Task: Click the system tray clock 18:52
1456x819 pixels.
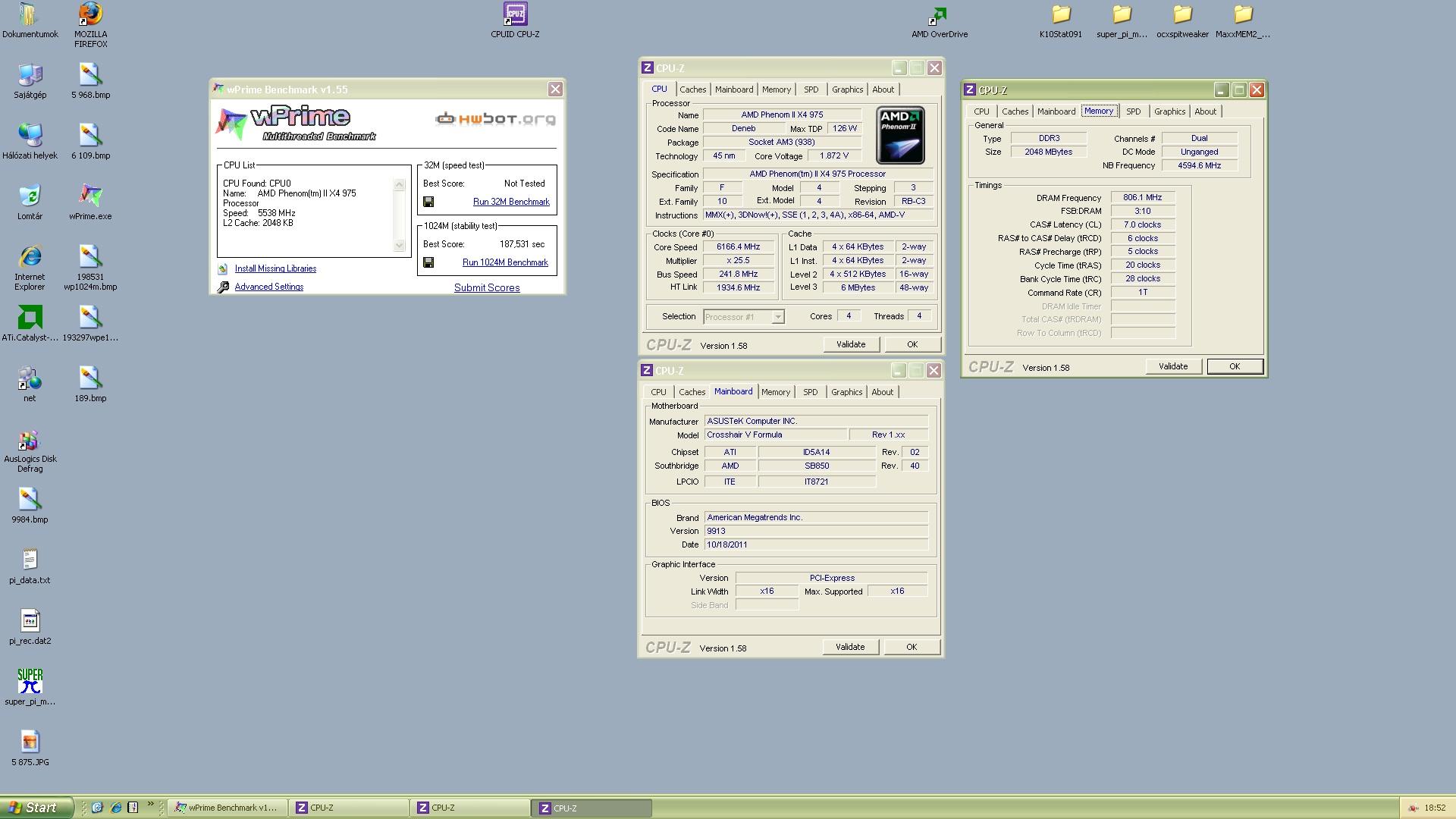Action: coord(1435,808)
